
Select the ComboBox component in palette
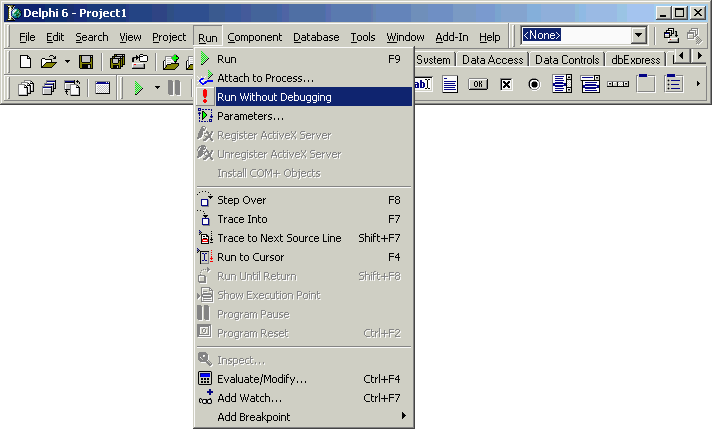(590, 84)
